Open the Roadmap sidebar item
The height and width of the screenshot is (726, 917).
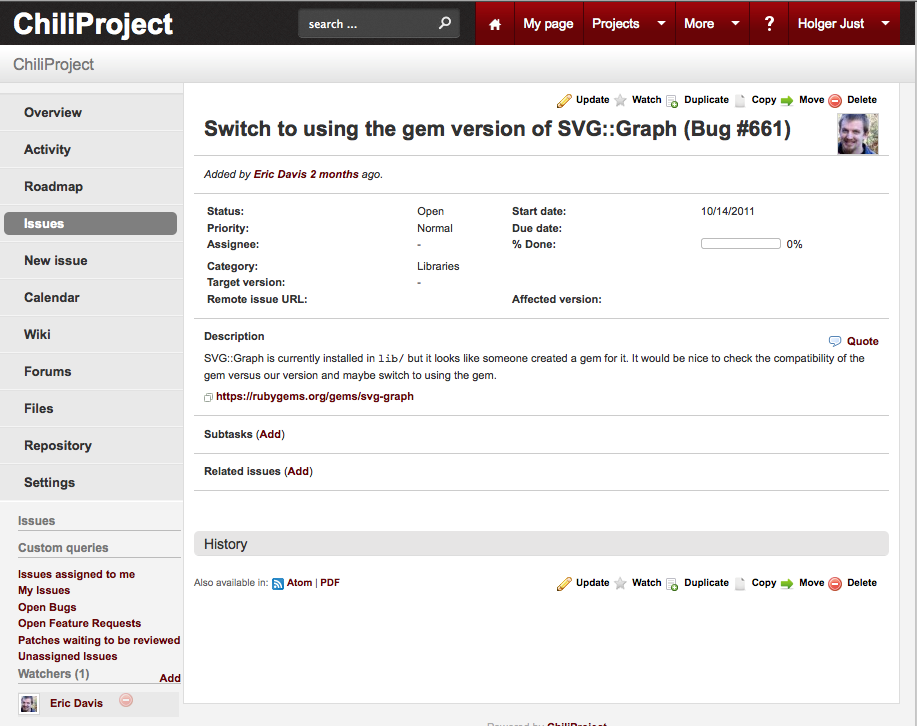(92, 187)
